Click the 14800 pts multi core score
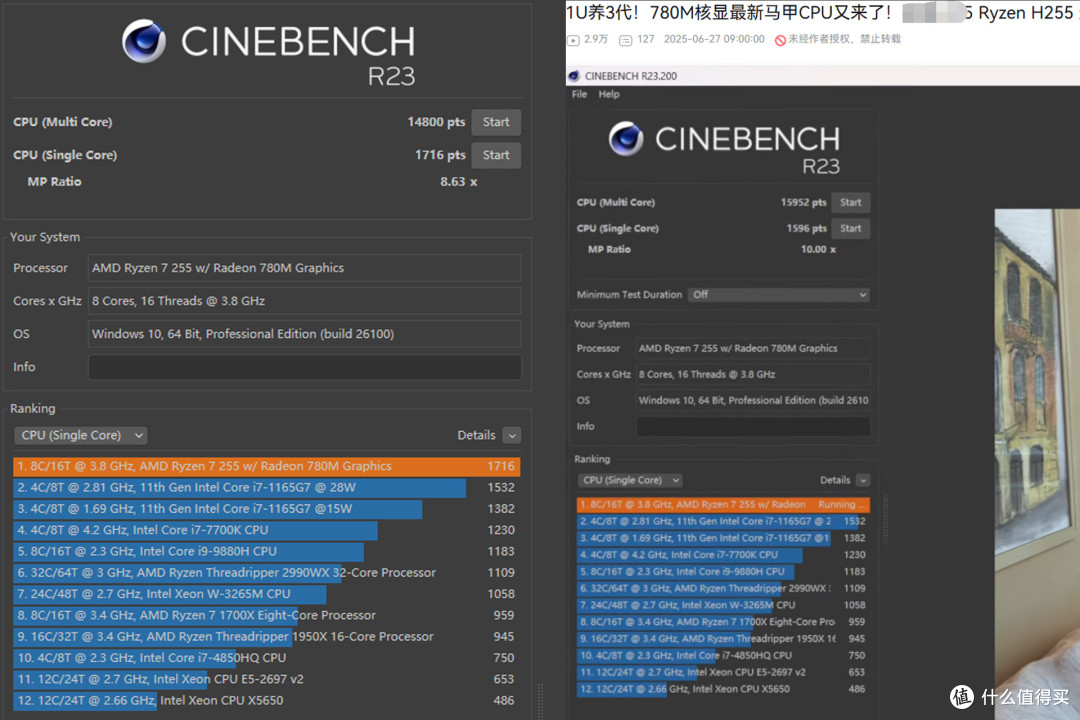This screenshot has width=1080, height=720. point(436,122)
